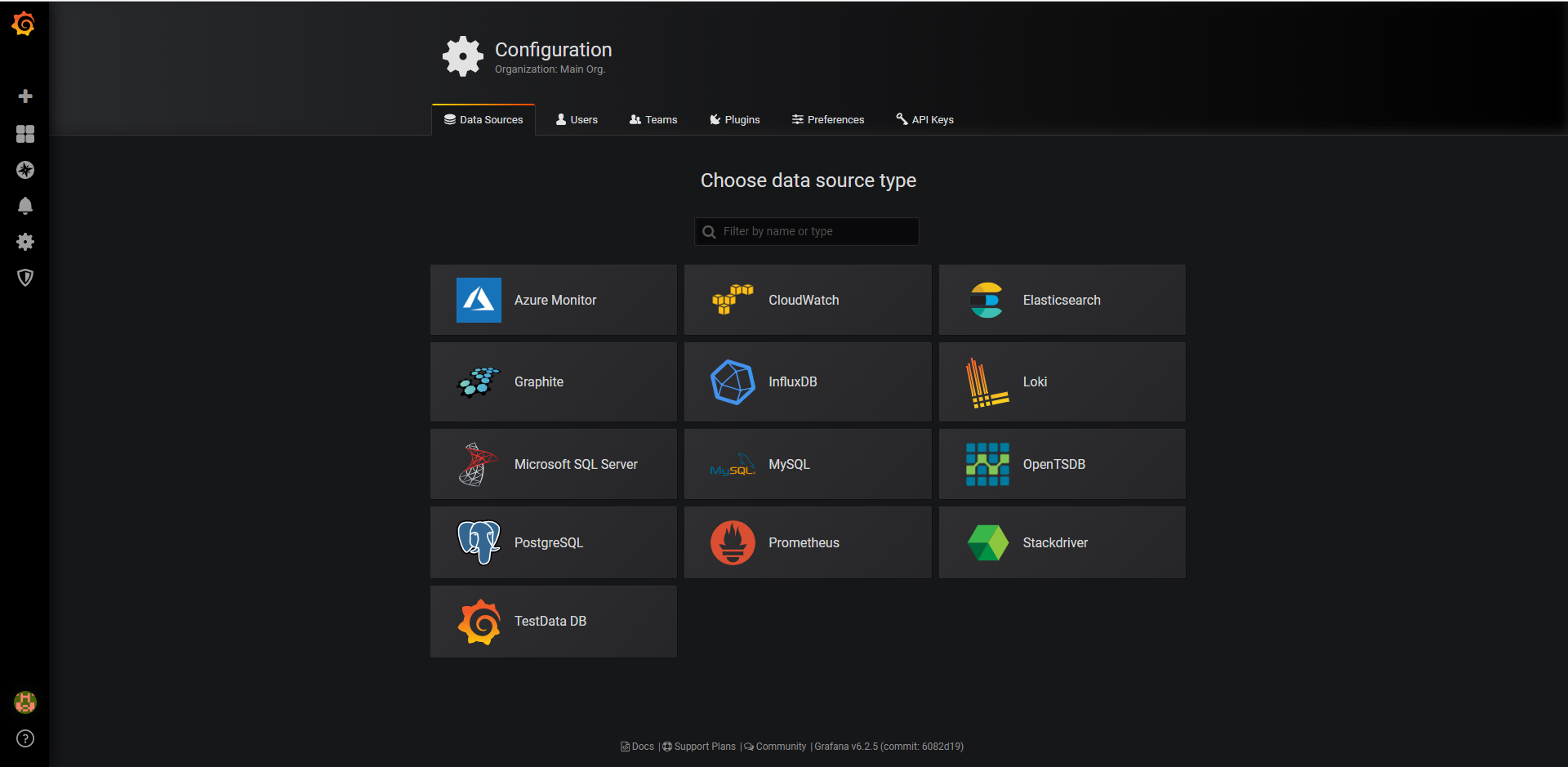1568x767 pixels.
Task: Switch to the Users tab
Action: click(x=577, y=119)
